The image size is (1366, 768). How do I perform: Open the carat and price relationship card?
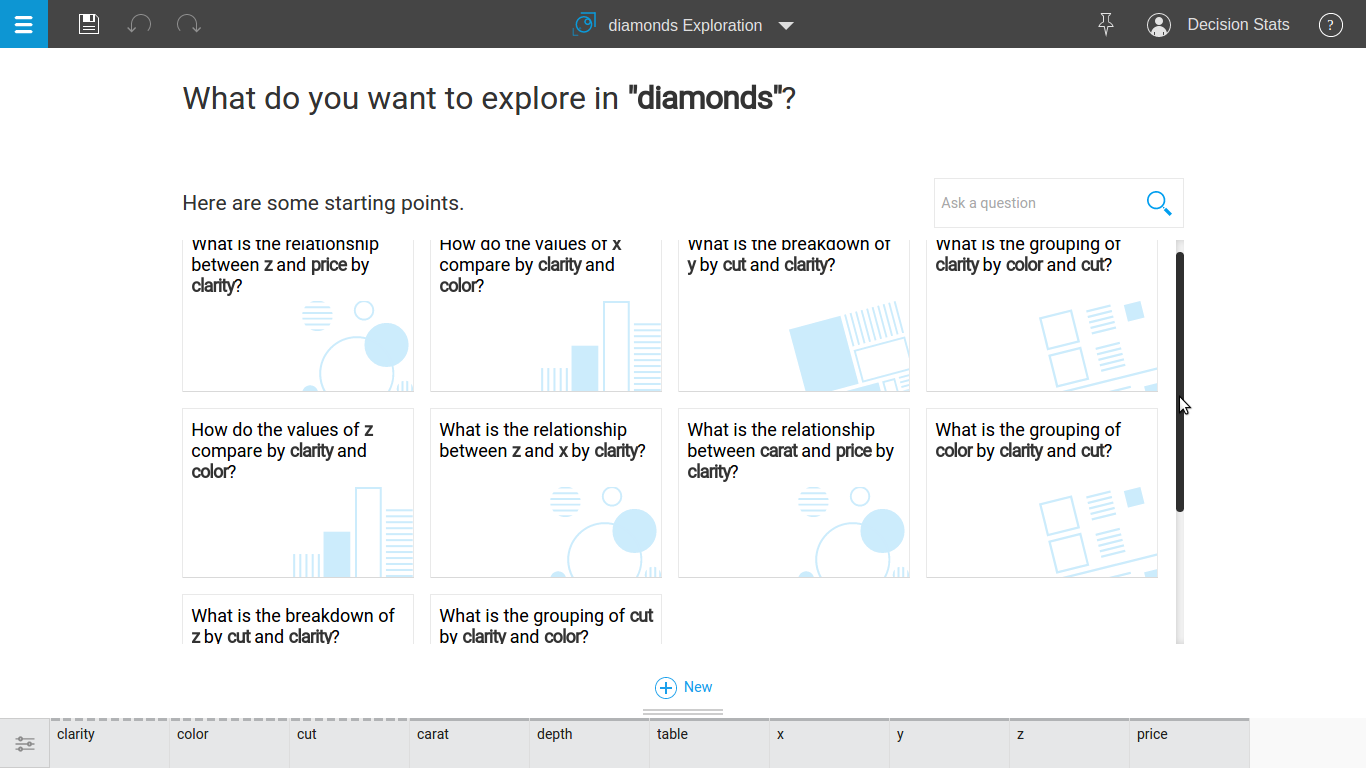794,492
